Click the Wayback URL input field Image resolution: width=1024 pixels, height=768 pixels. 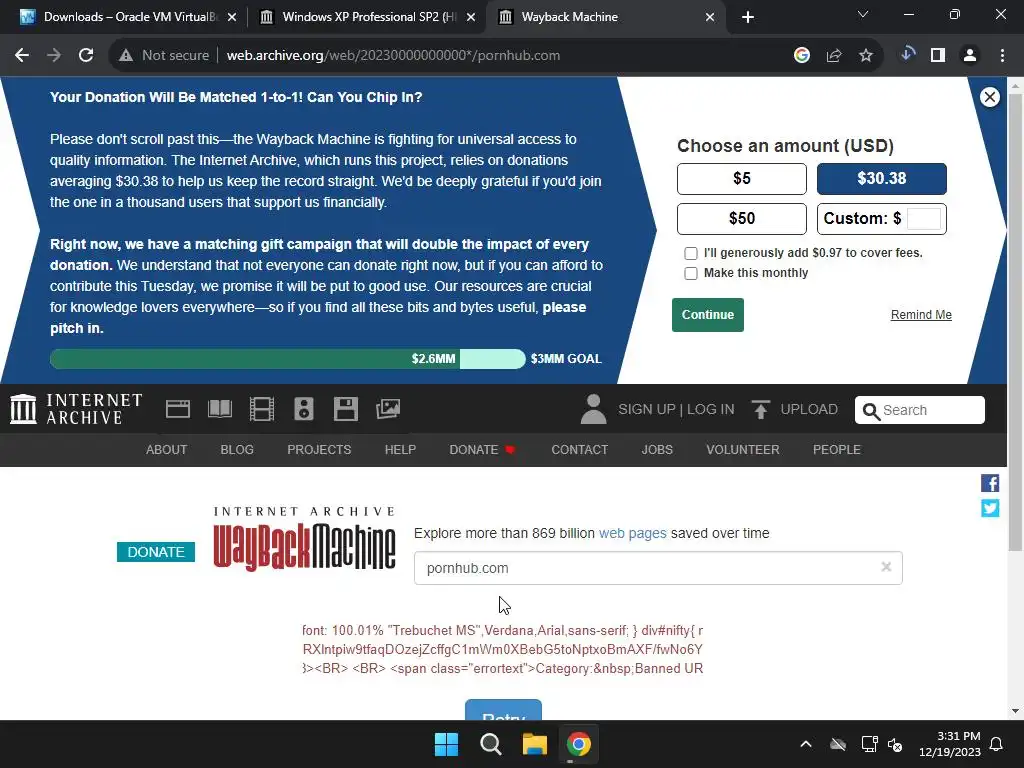point(658,568)
